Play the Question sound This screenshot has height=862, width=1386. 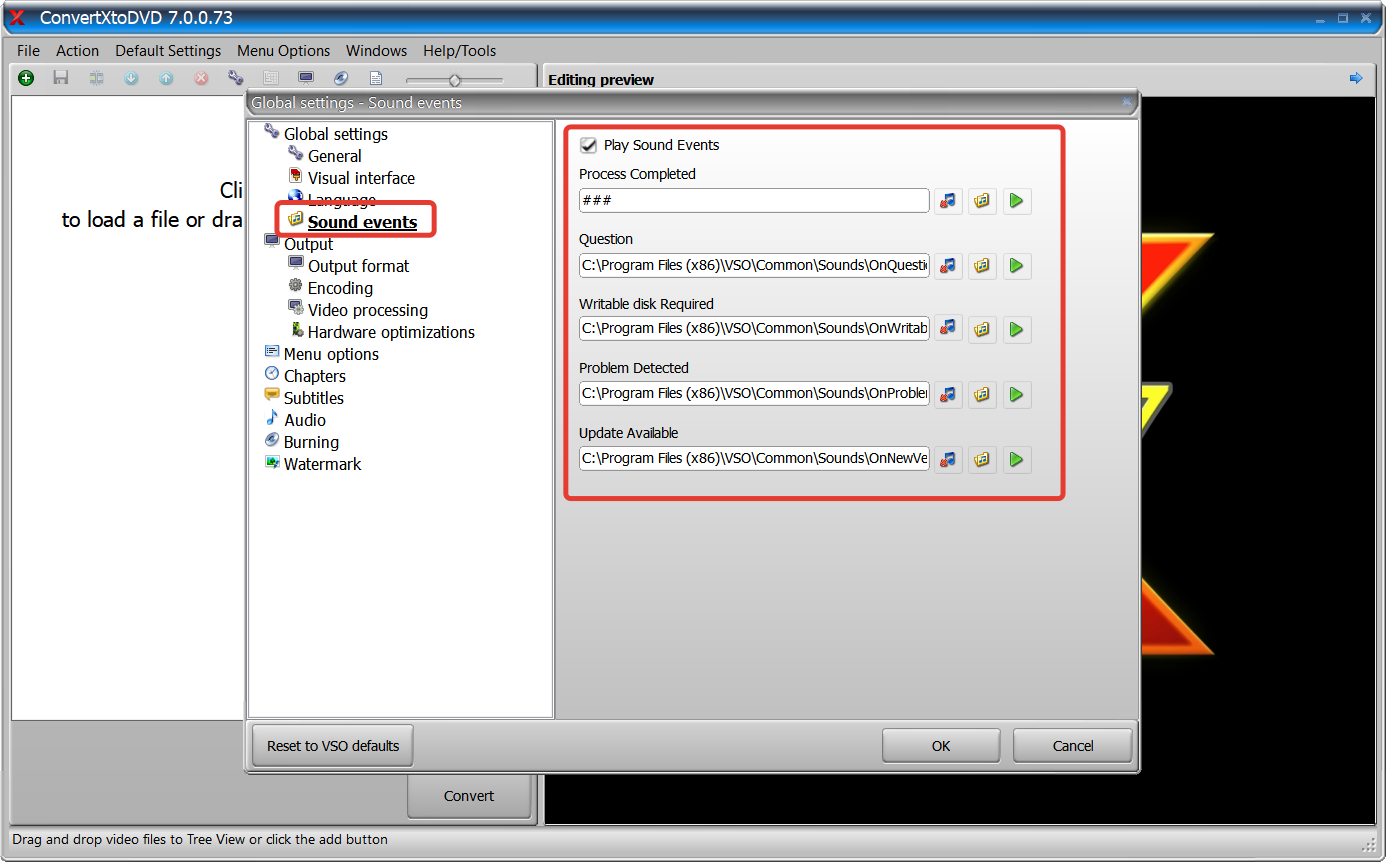(1016, 265)
